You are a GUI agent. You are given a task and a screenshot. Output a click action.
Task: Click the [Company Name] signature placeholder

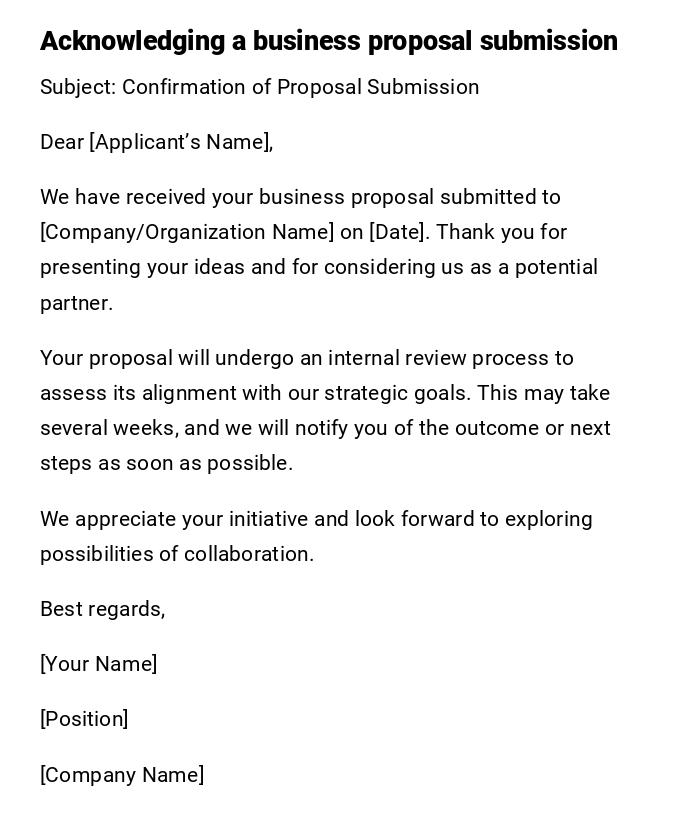[x=122, y=775]
